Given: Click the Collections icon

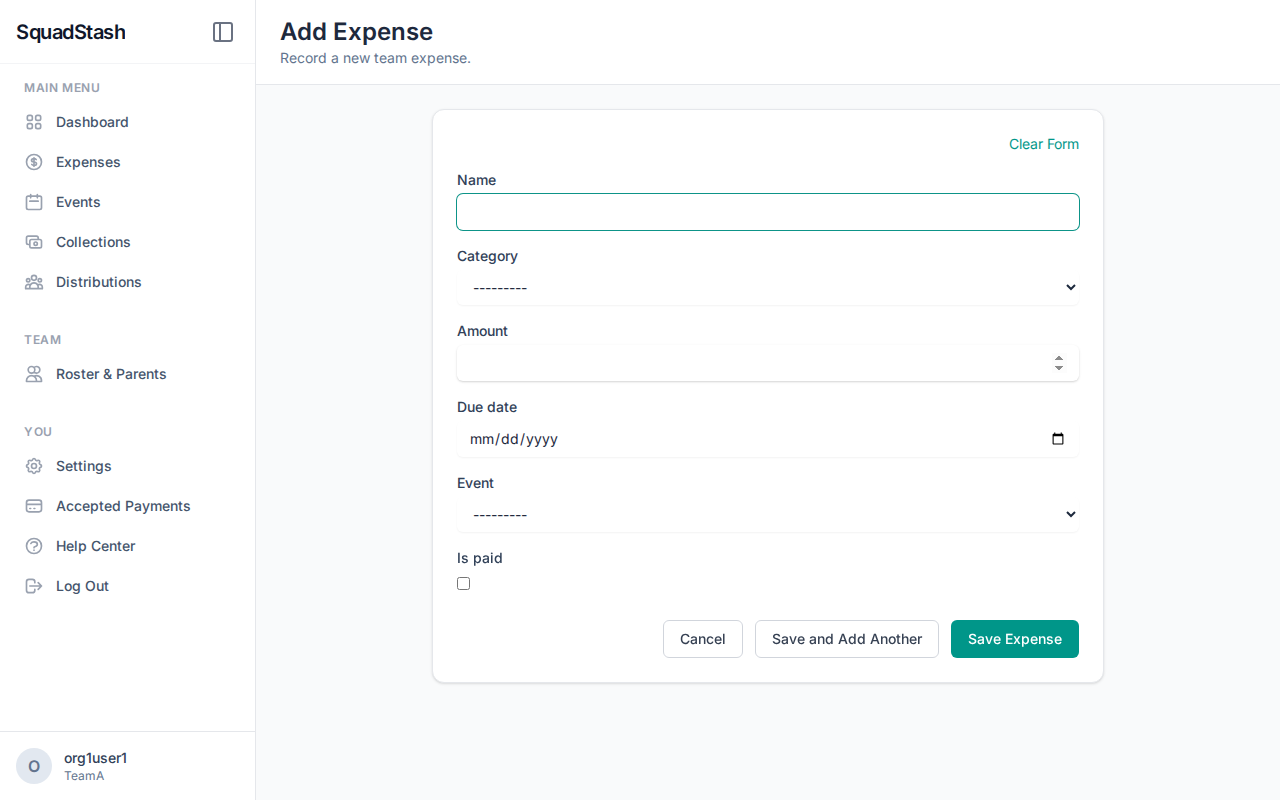Looking at the screenshot, I should (33, 241).
